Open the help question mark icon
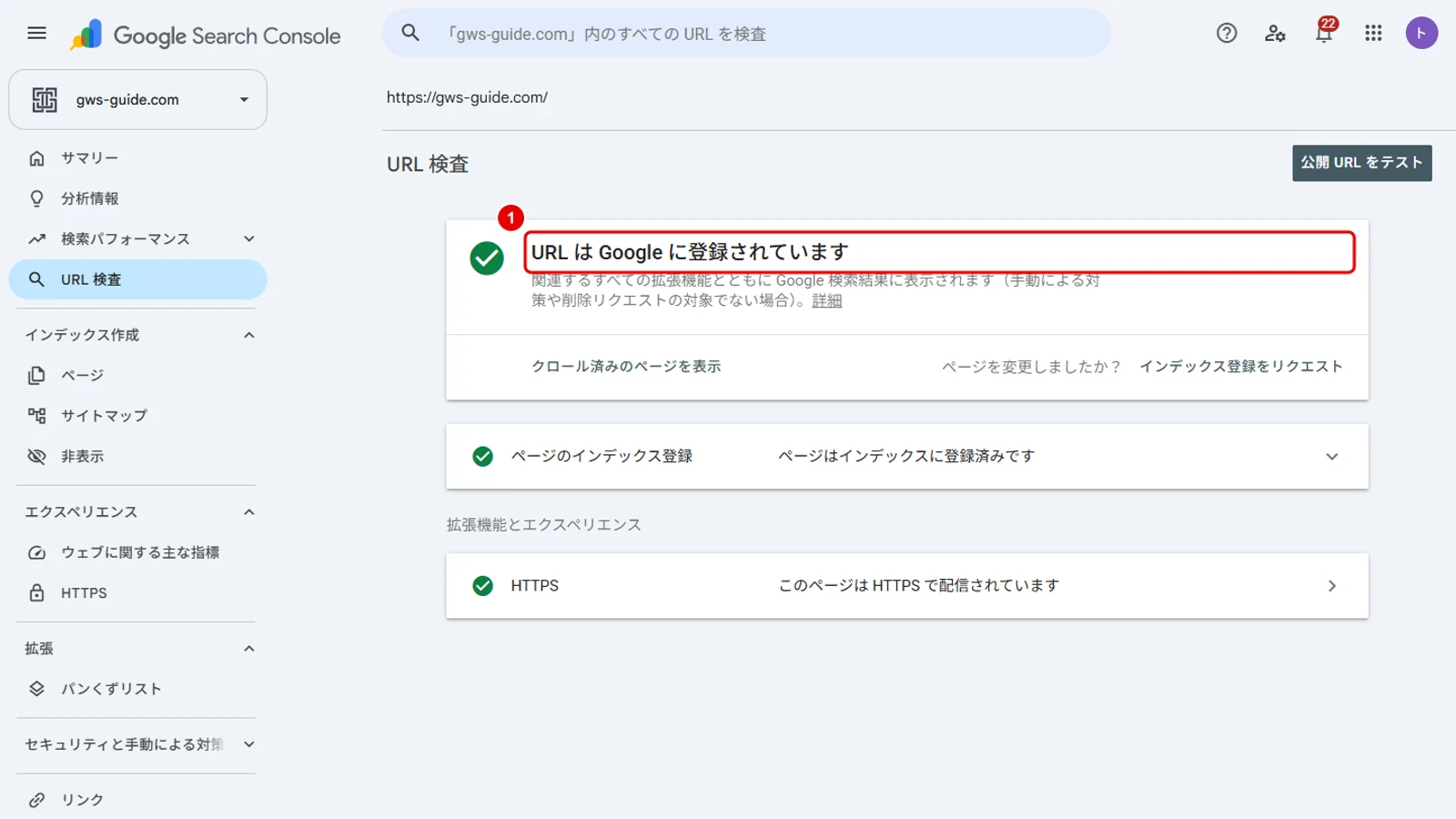This screenshot has height=819, width=1456. 1227,34
